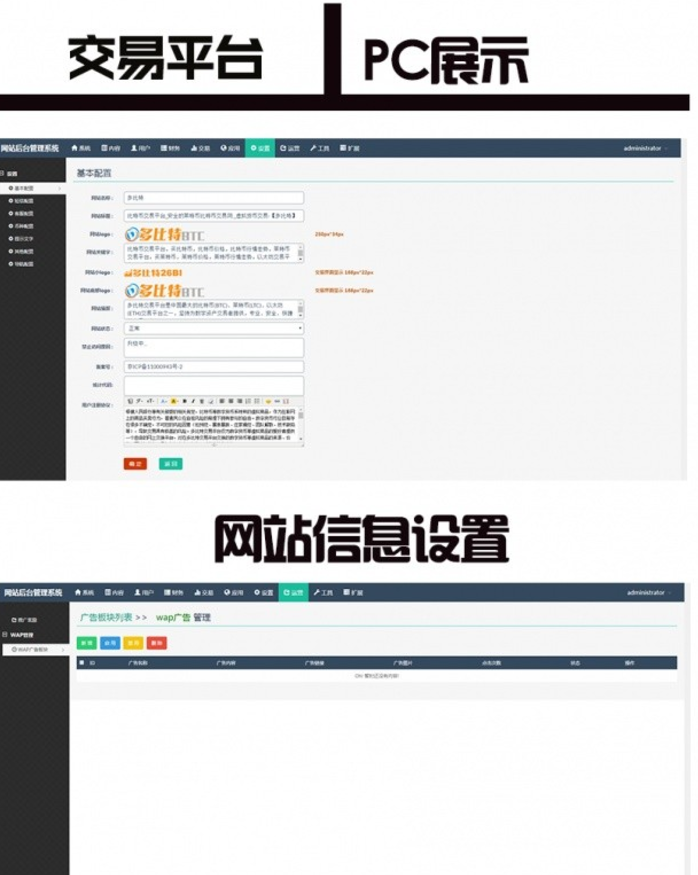The image size is (698, 875).
Task: Open 工具 tab in wap广告 panel navbar
Action: click(323, 592)
